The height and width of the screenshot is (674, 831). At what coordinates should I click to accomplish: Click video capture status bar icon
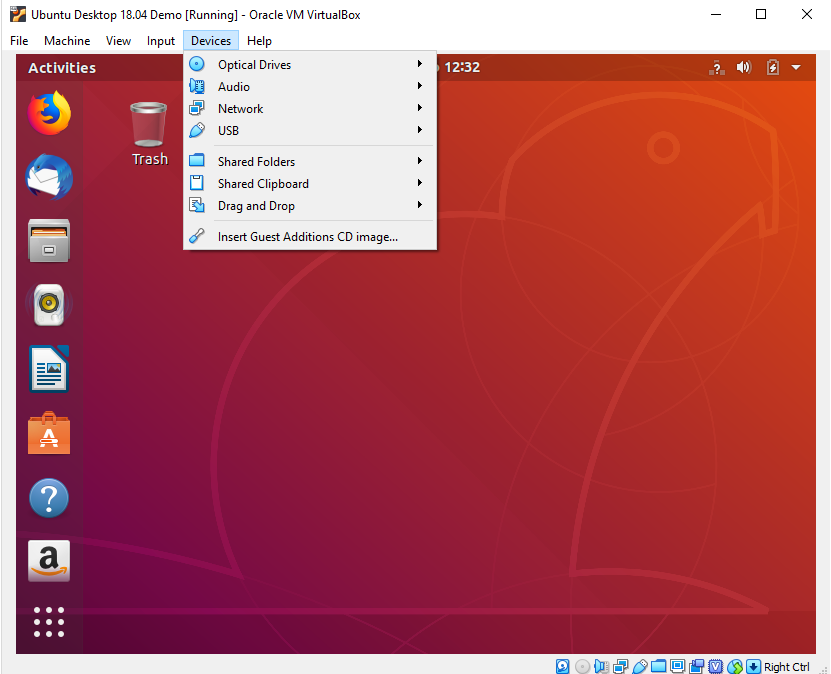coord(696,666)
